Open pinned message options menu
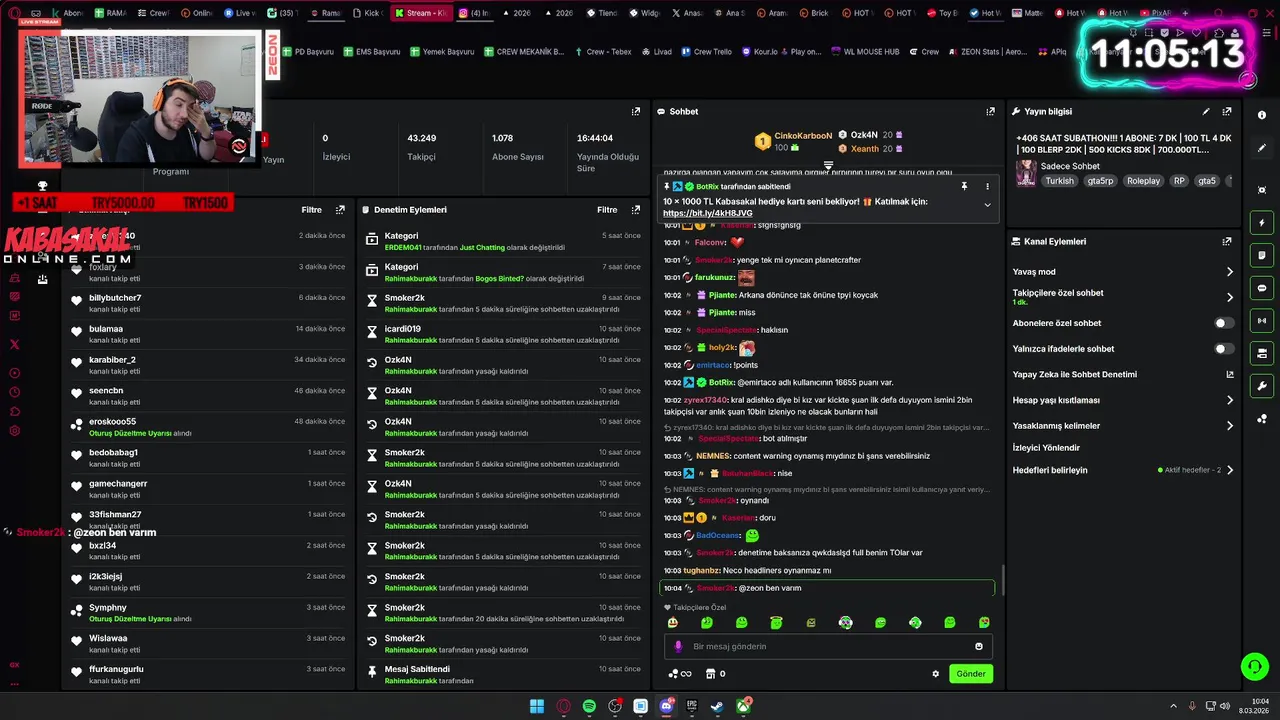Viewport: 1280px width, 720px height. tap(987, 186)
